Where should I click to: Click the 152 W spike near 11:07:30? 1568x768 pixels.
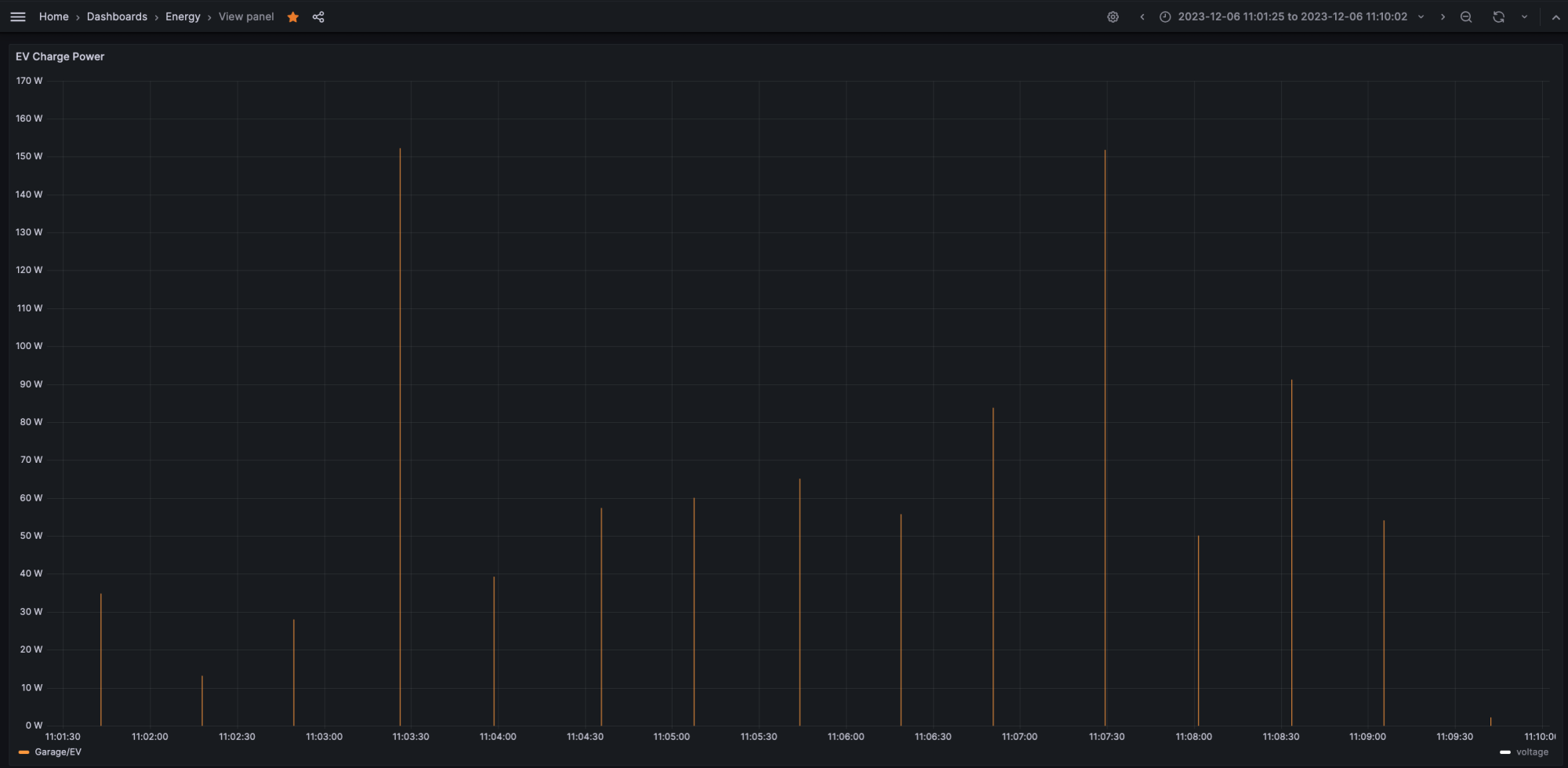(1105, 437)
